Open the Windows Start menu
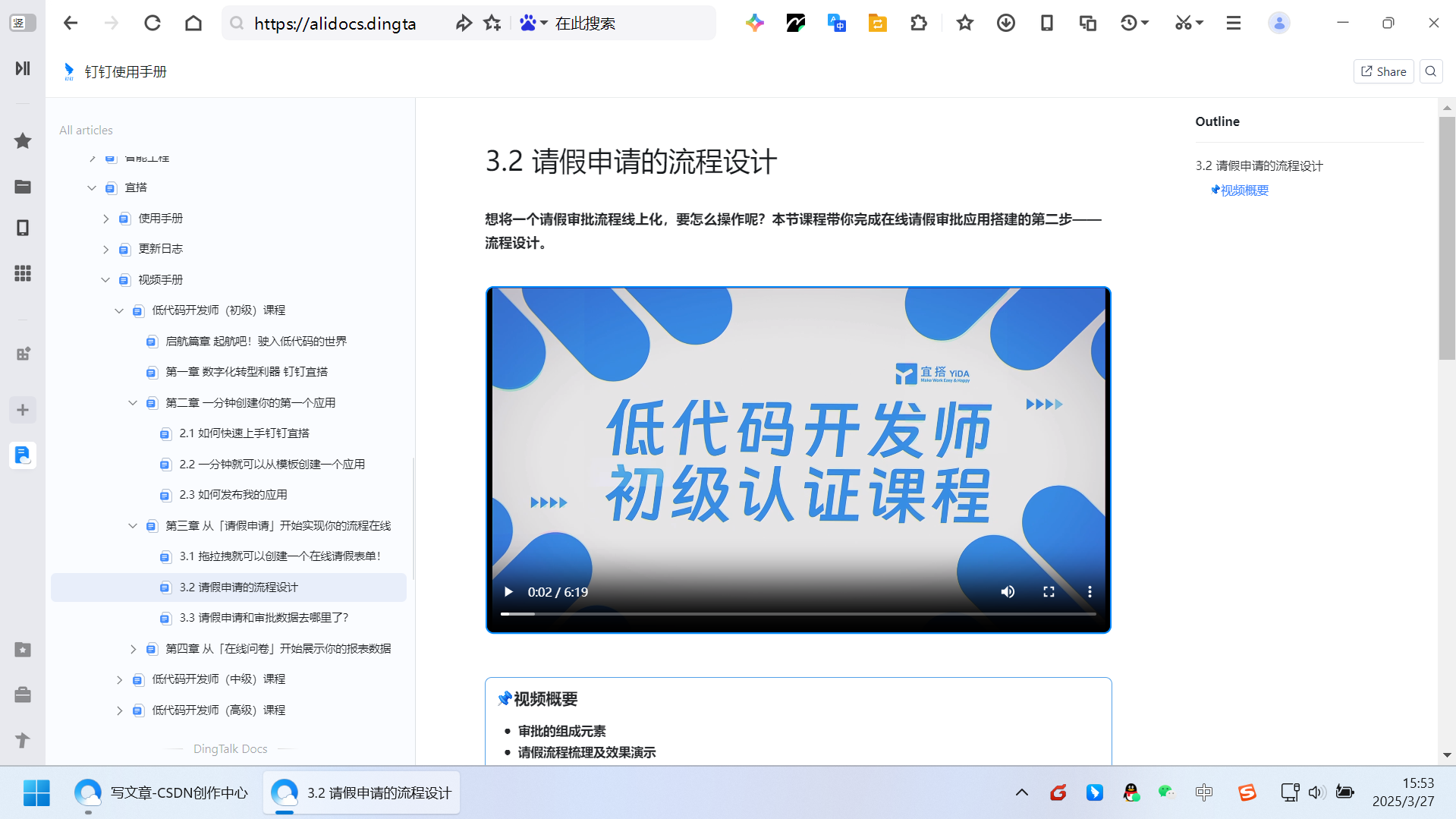Viewport: 1456px width, 819px height. pyautogui.click(x=36, y=792)
